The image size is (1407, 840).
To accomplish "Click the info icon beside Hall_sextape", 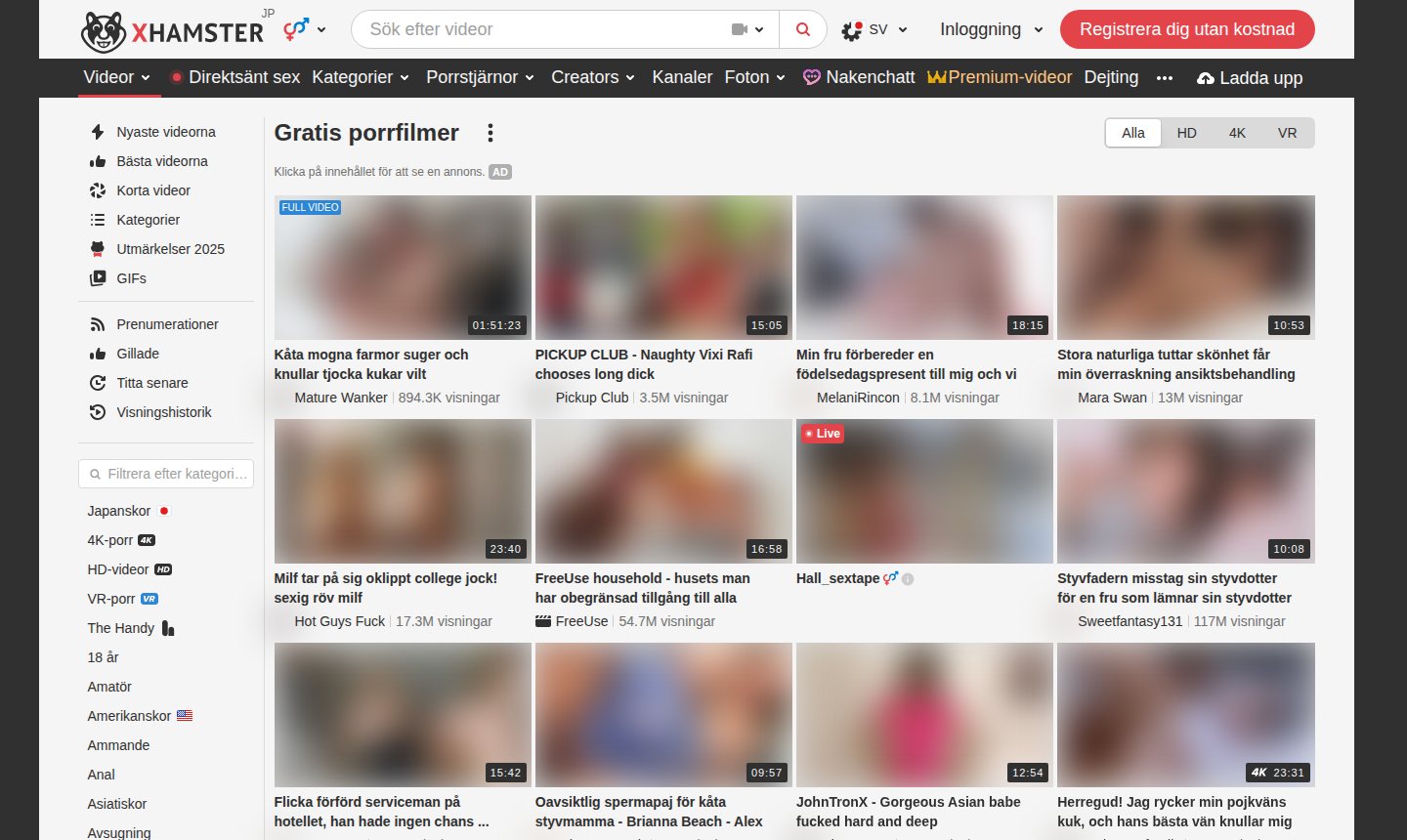I will 908,579.
